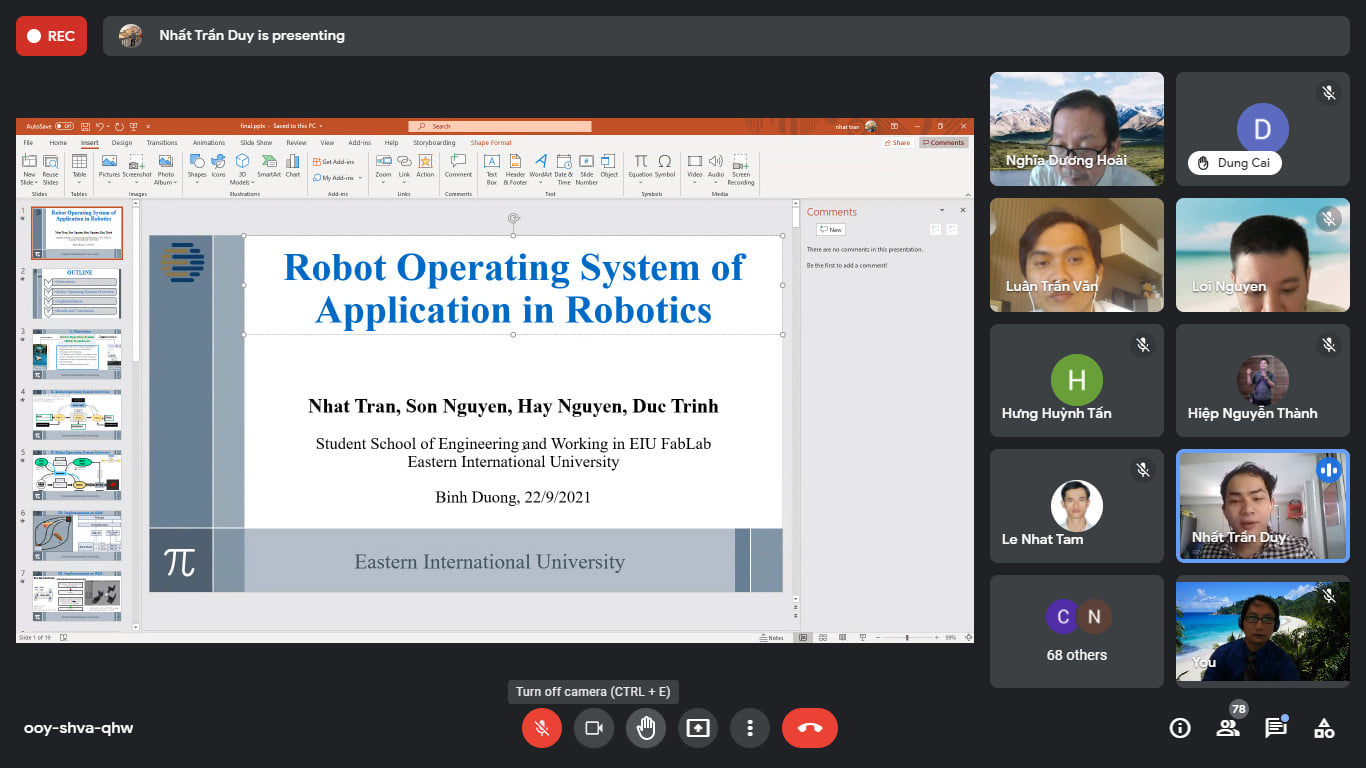Click Share button in PowerPoint
The width and height of the screenshot is (1366, 768).
tap(897, 143)
